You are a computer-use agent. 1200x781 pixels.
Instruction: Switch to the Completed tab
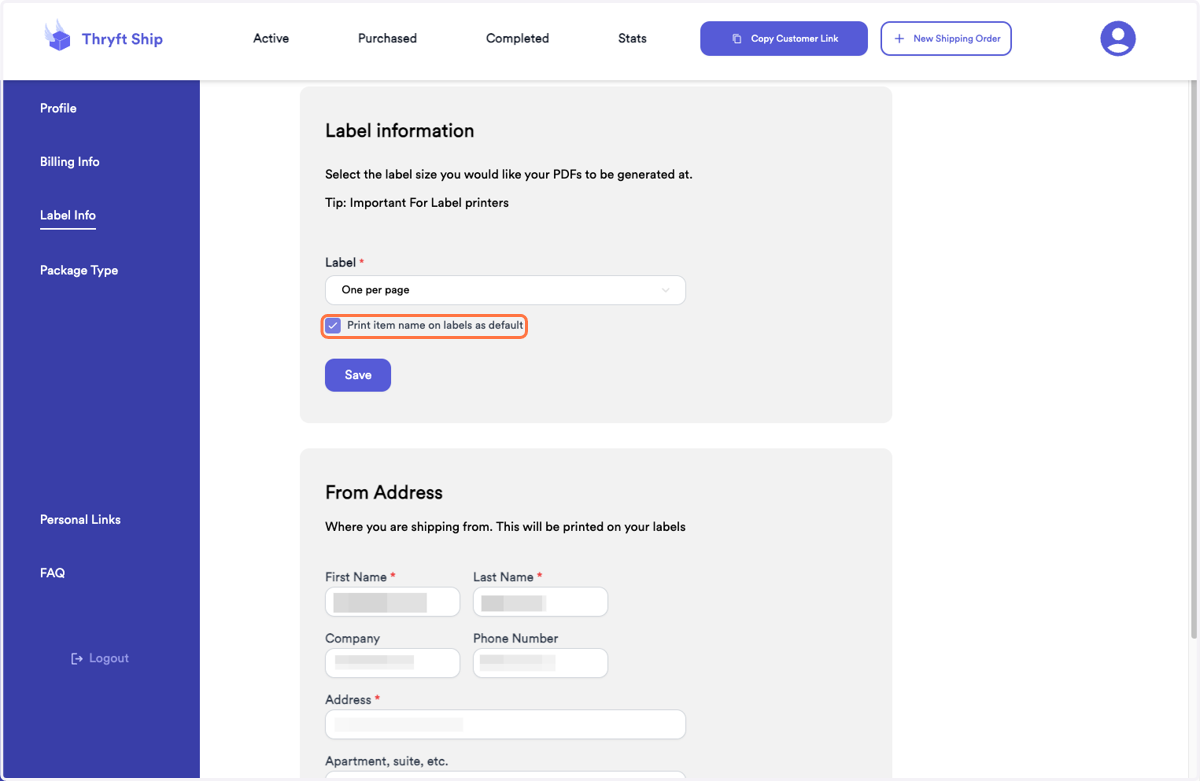point(517,38)
